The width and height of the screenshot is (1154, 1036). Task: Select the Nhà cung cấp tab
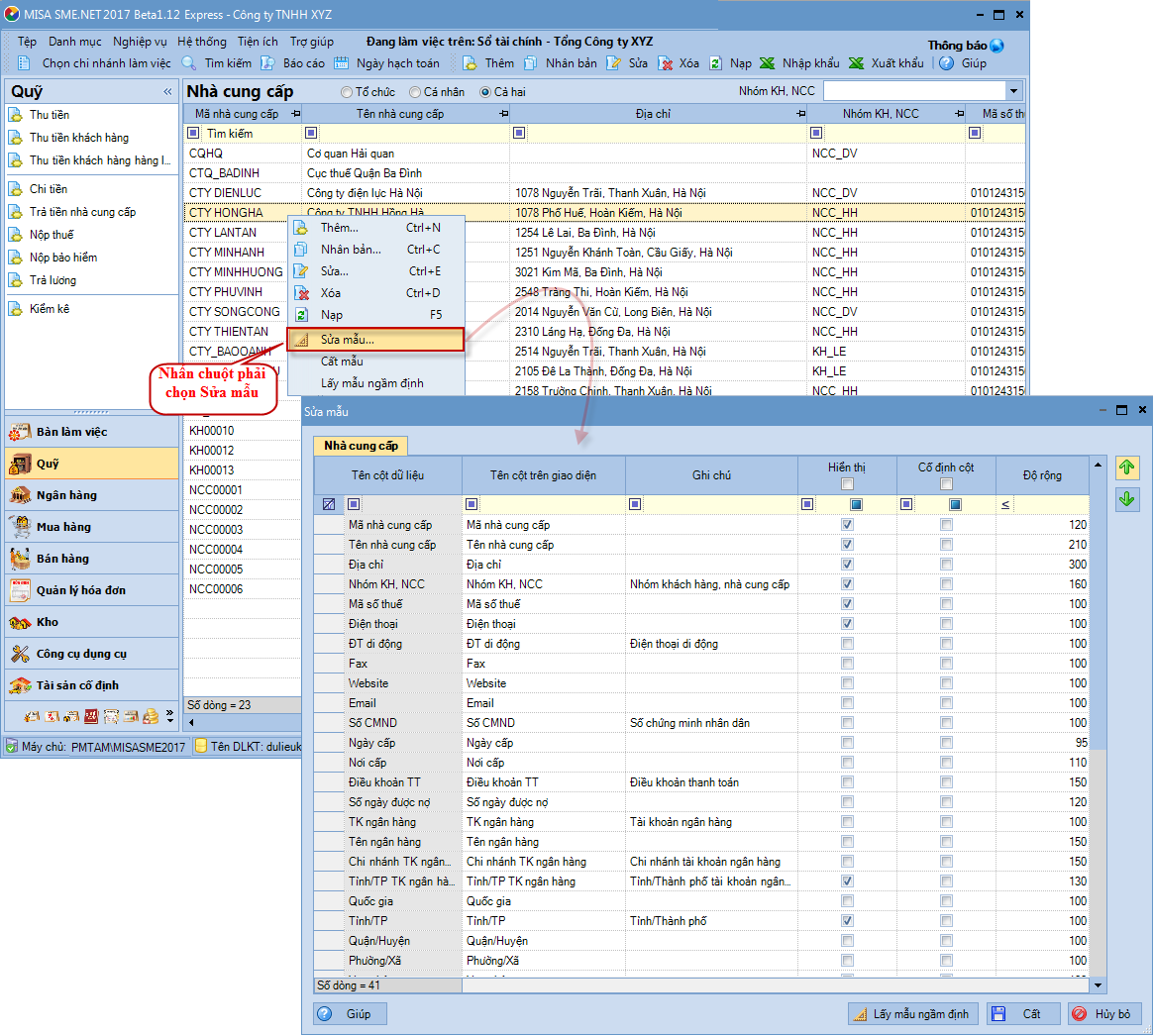[361, 446]
